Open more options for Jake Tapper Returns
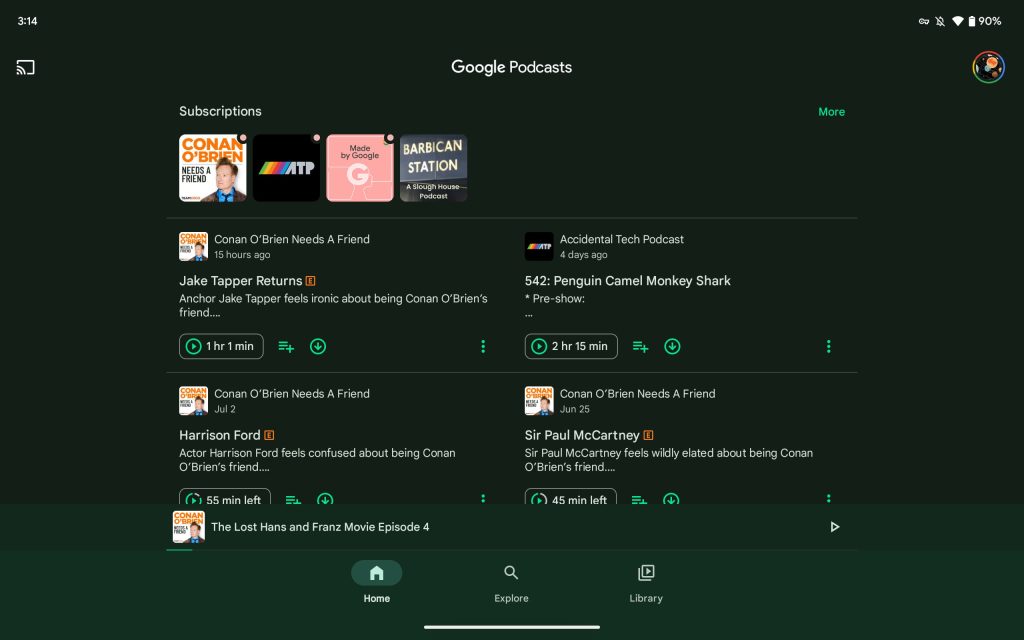 point(483,347)
